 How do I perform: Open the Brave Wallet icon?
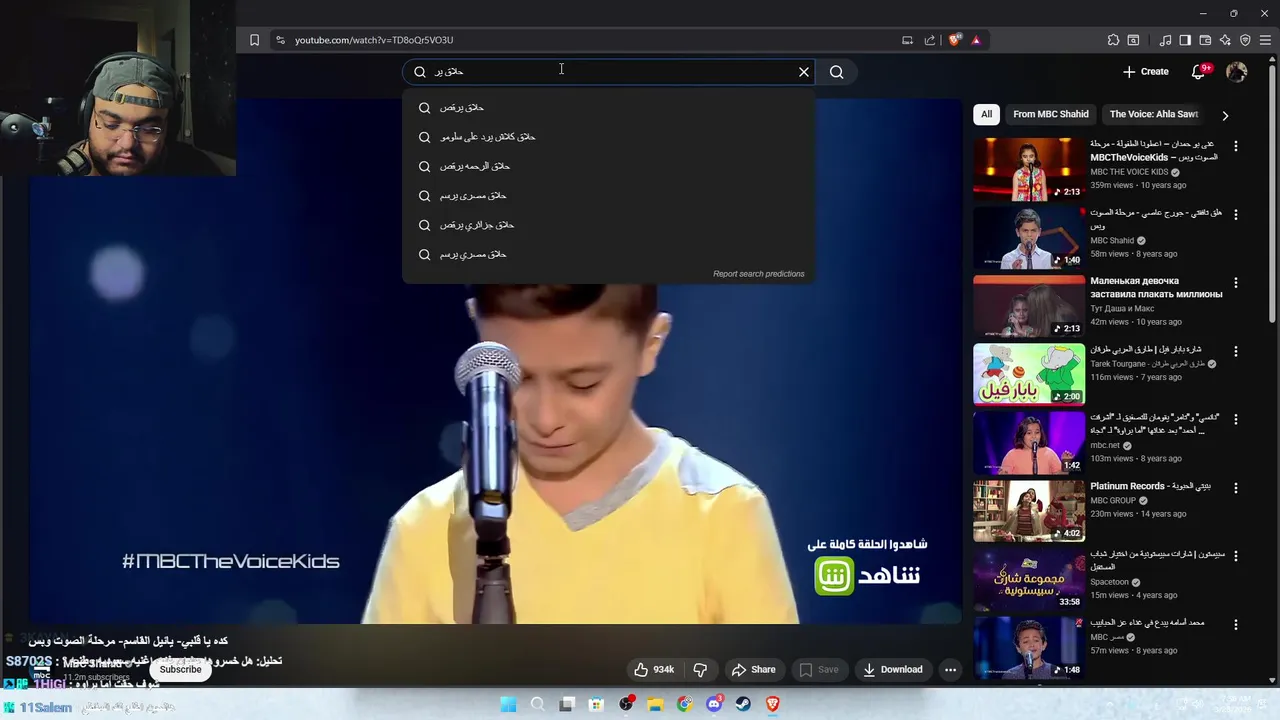pyautogui.click(x=1205, y=40)
